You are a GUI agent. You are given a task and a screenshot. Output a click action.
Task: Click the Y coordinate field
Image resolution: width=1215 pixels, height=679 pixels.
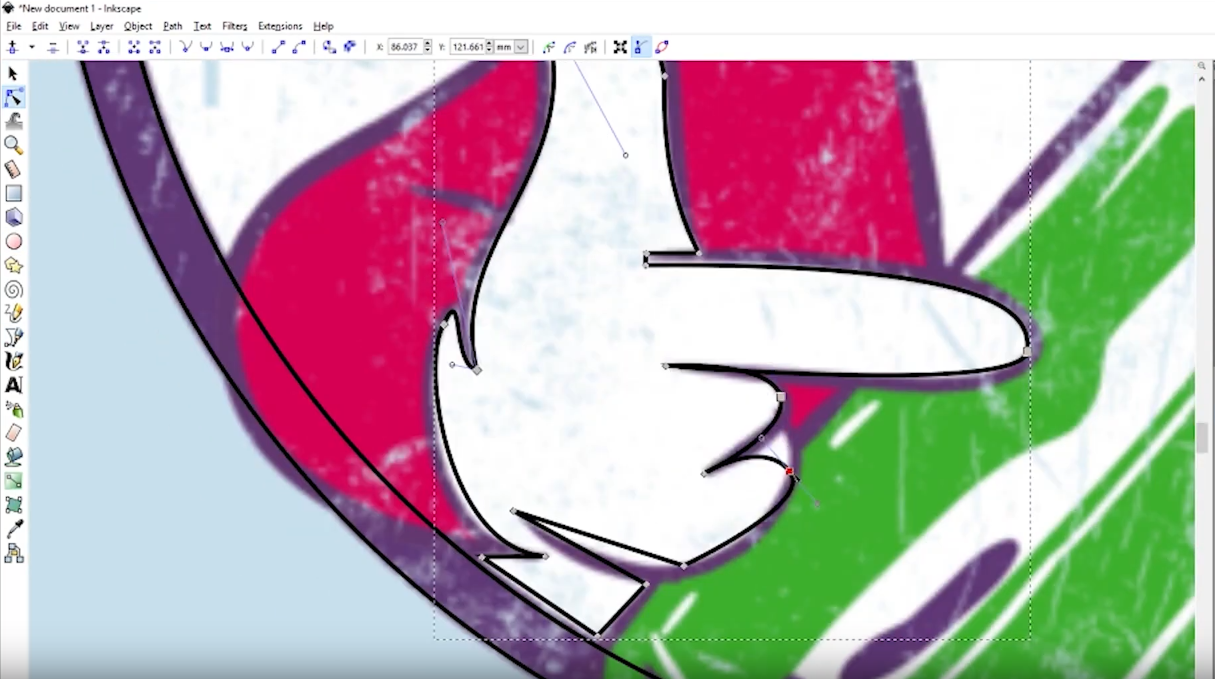[467, 47]
